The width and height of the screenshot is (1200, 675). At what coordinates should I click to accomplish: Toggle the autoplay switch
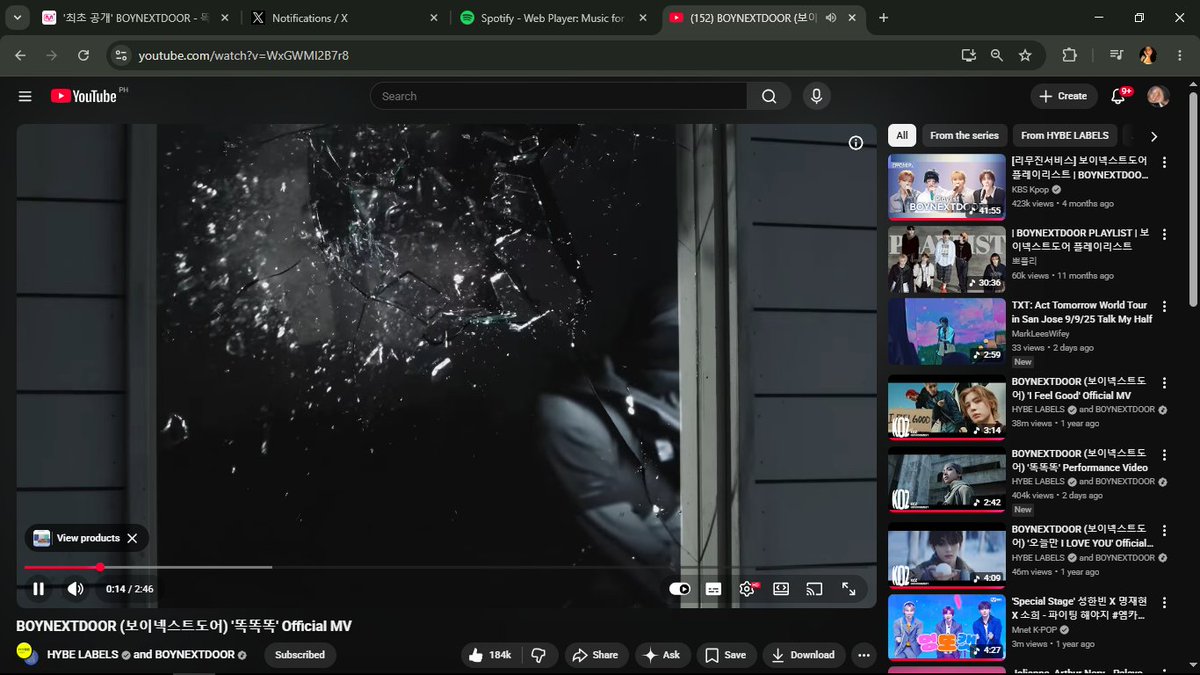pos(680,589)
